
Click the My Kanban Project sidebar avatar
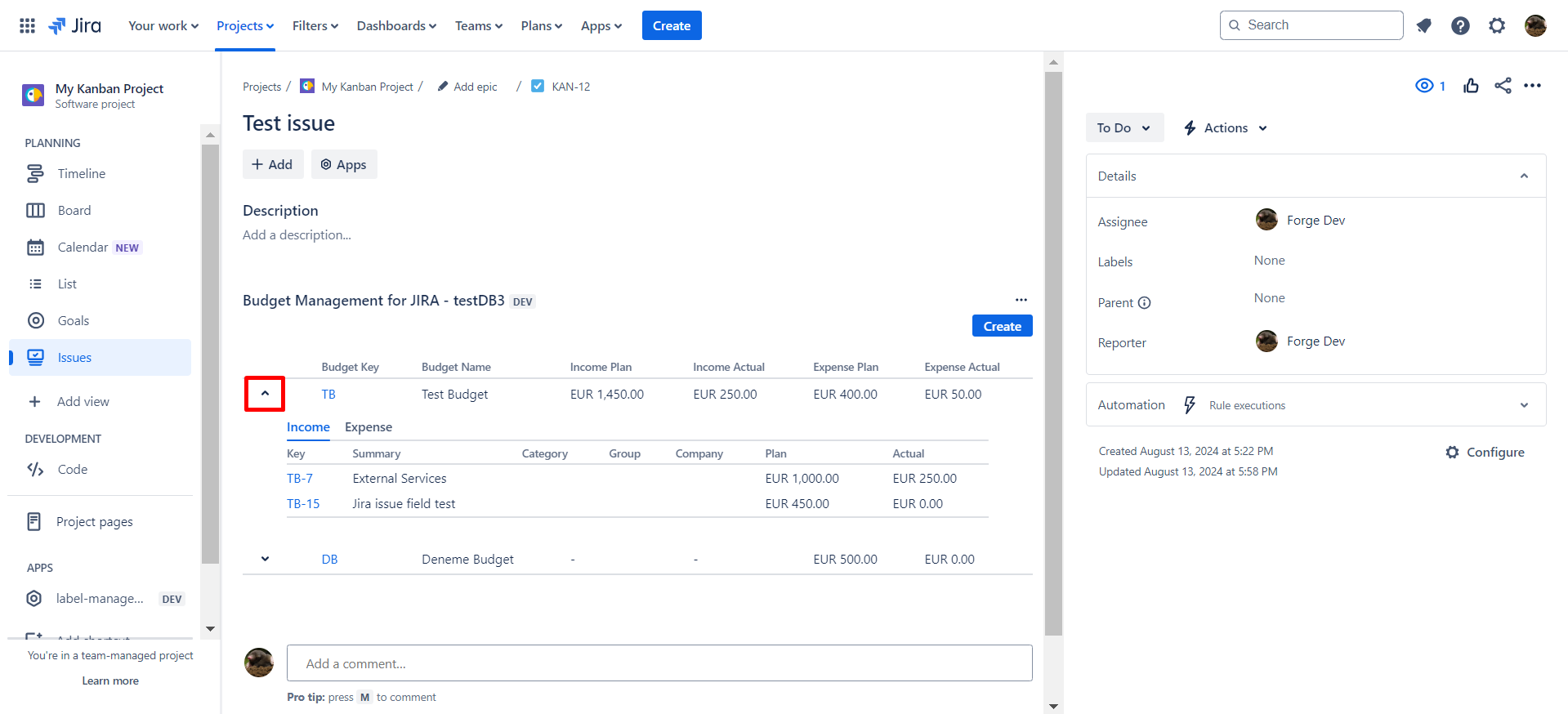point(34,95)
